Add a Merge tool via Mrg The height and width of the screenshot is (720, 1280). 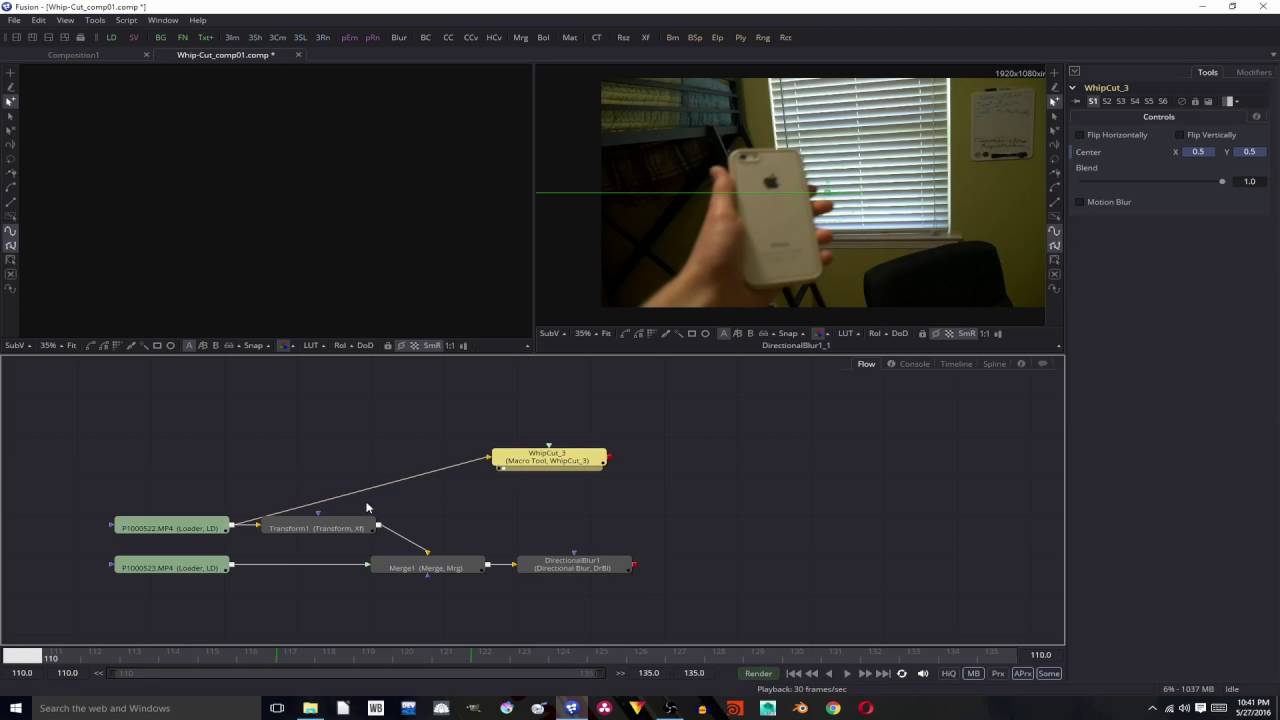[520, 38]
